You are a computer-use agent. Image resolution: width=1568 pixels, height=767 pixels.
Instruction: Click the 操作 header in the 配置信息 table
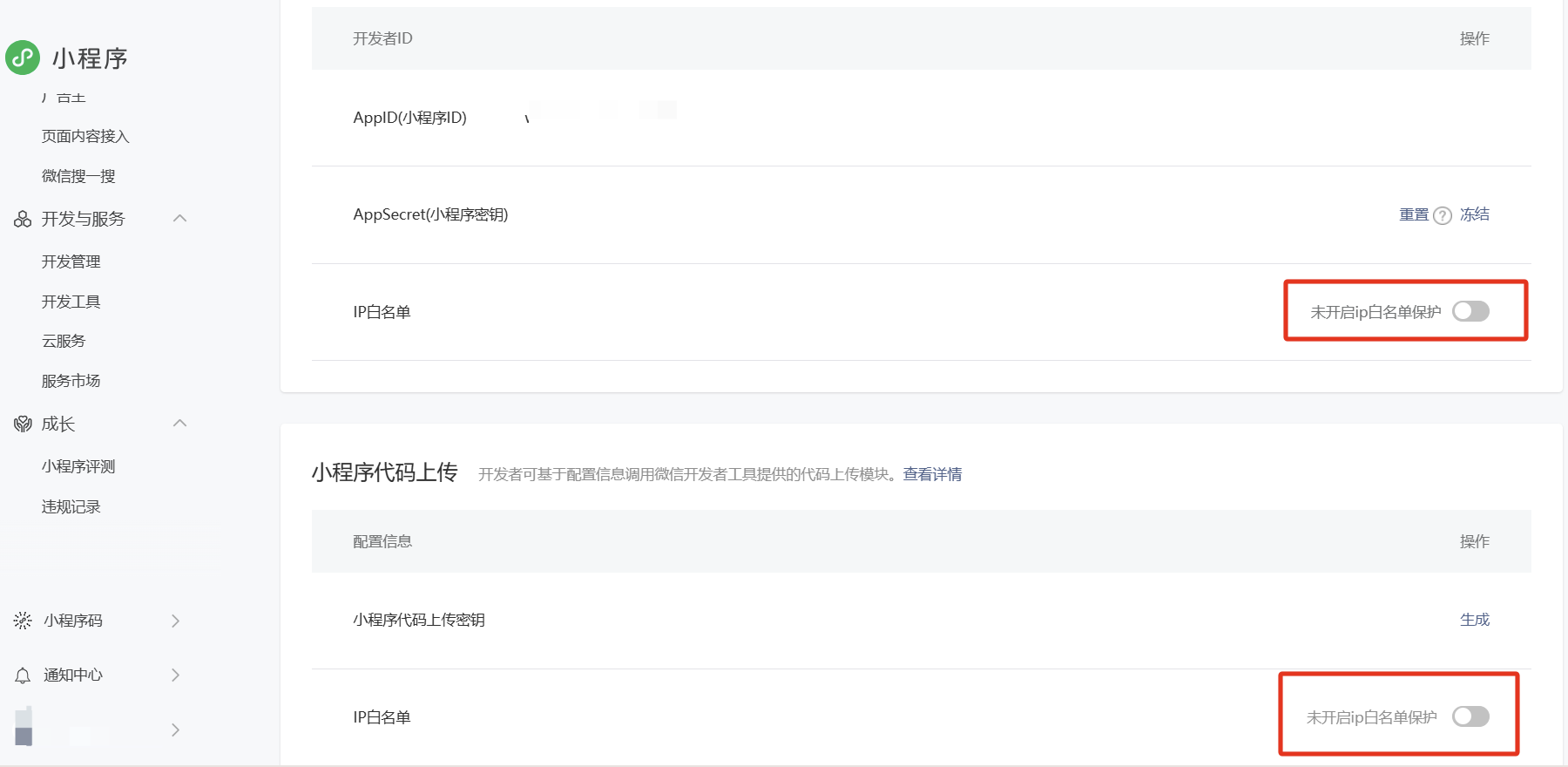[x=1475, y=541]
